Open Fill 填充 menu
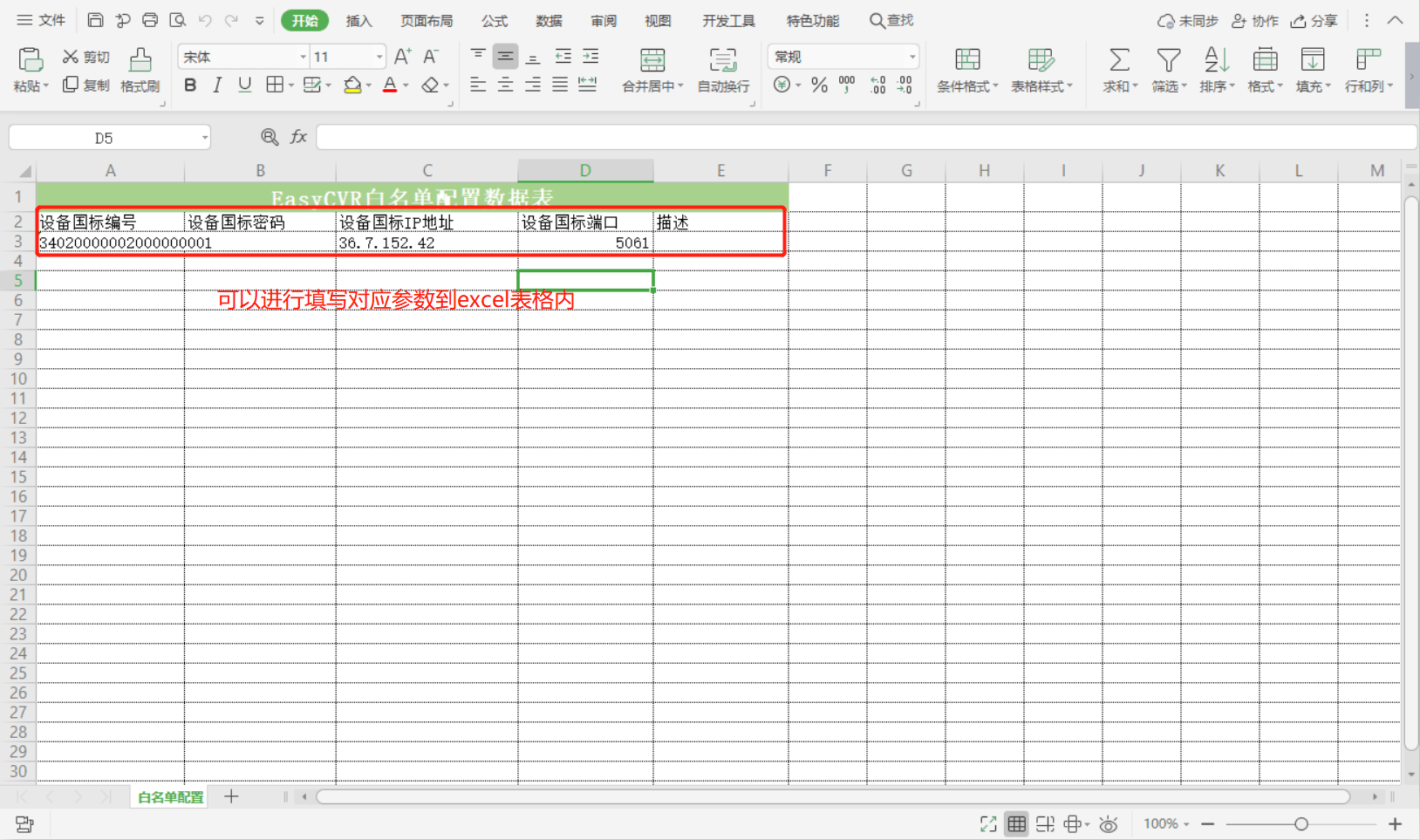 [1313, 70]
